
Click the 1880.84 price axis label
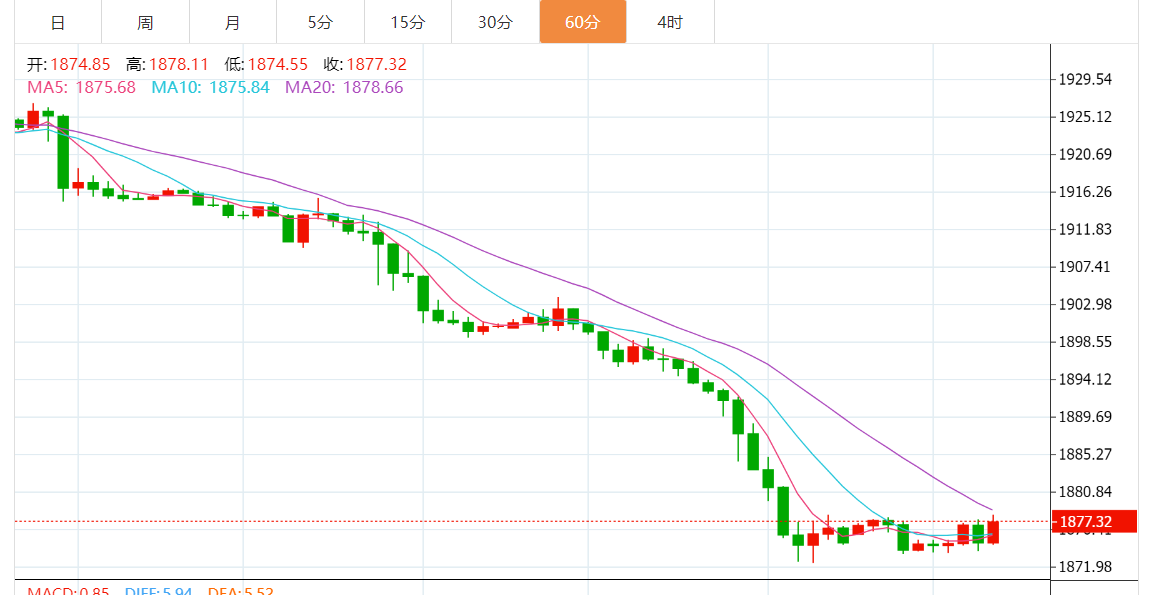pos(1085,492)
